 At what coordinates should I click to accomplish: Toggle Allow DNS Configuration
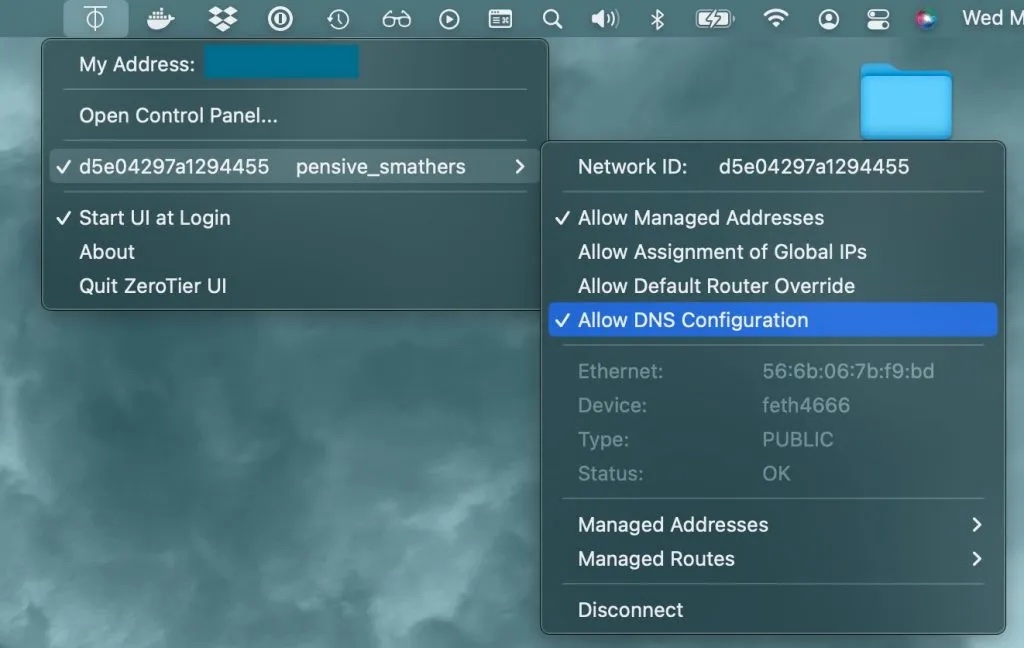pos(773,319)
